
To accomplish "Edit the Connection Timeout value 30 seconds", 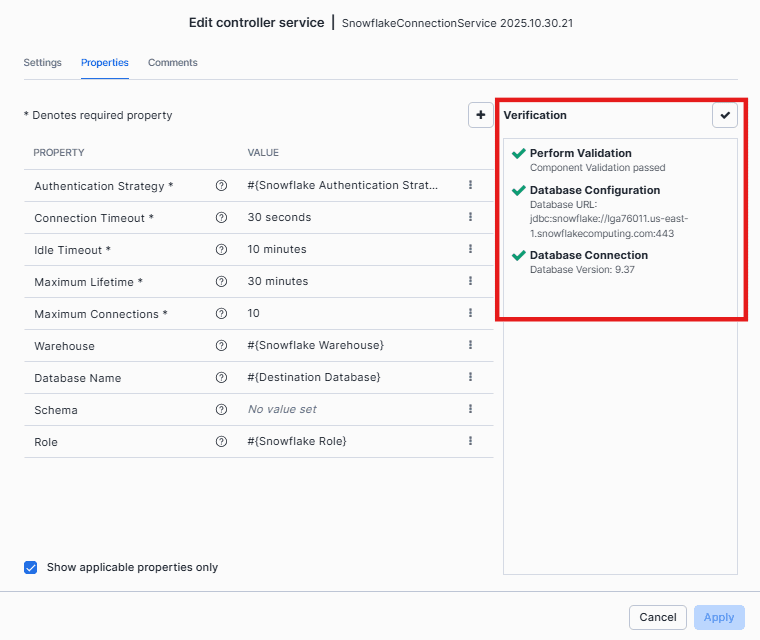I will 279,218.
